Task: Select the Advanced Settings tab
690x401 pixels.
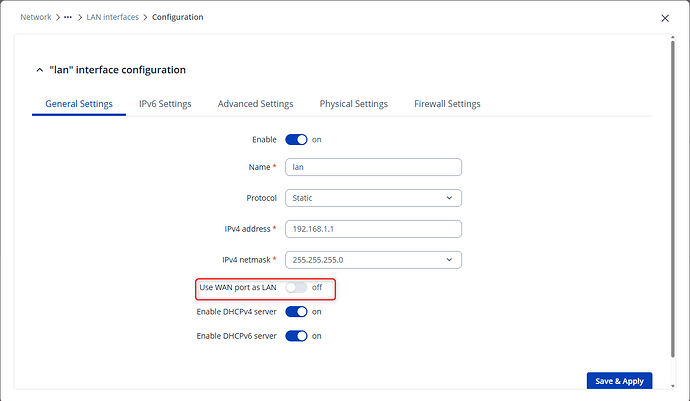Action: tap(255, 104)
